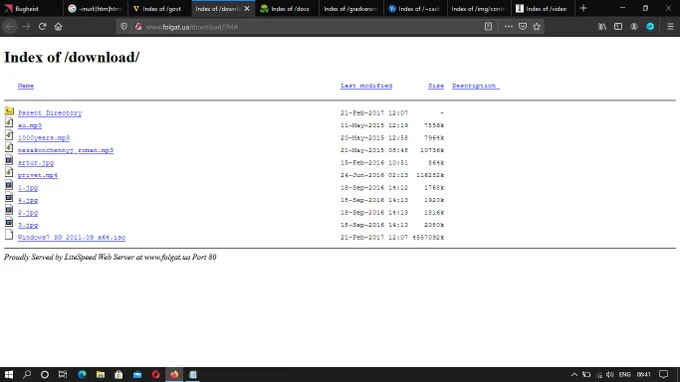Open nezakonchennyj_roman.mp3 link

click(65, 150)
